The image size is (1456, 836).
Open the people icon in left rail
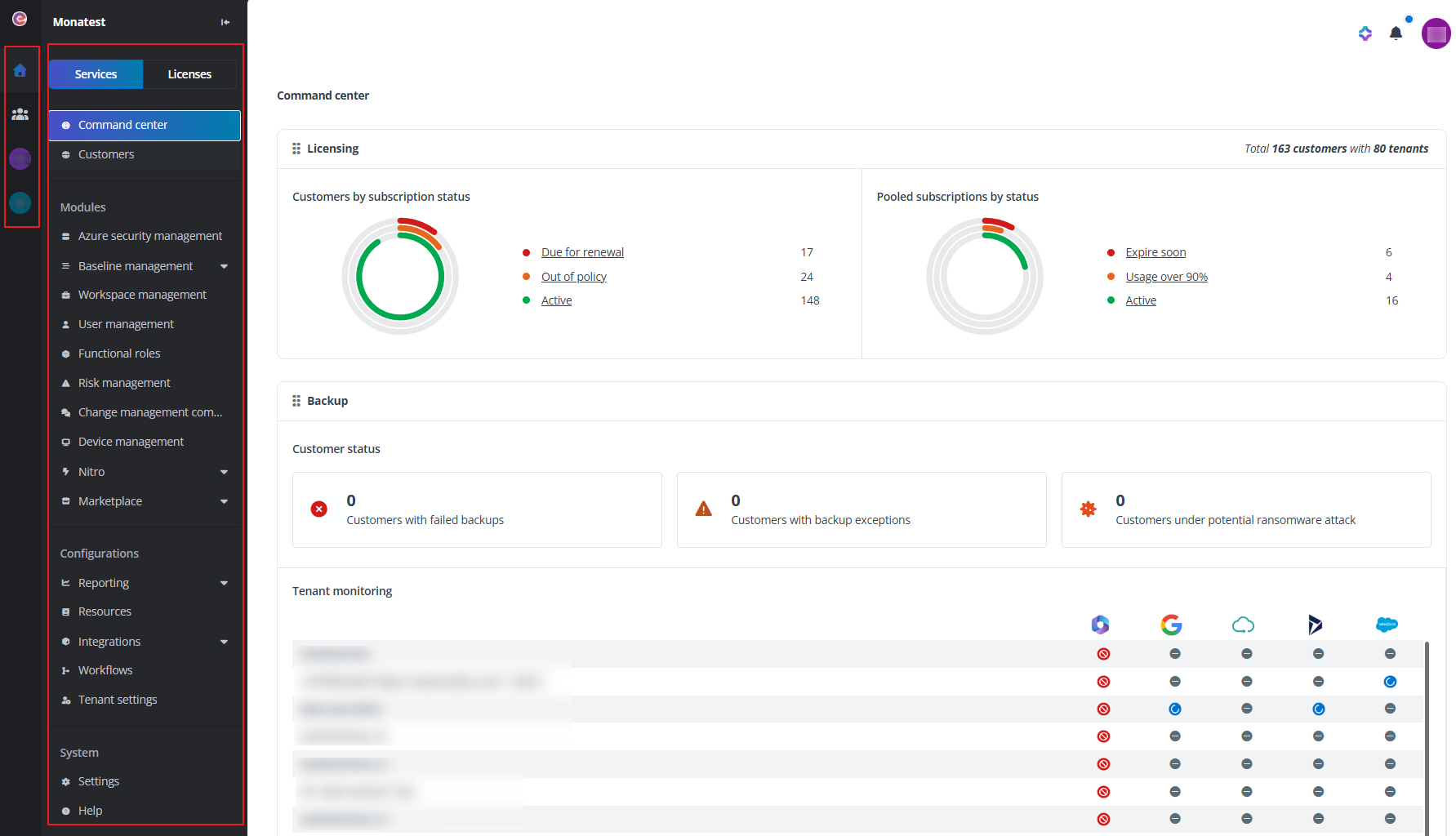coord(20,114)
